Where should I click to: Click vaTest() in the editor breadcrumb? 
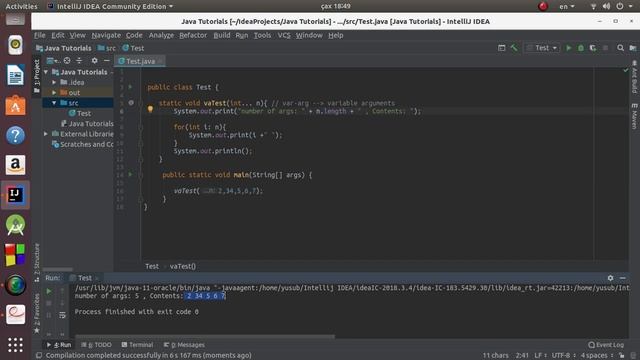coord(182,266)
